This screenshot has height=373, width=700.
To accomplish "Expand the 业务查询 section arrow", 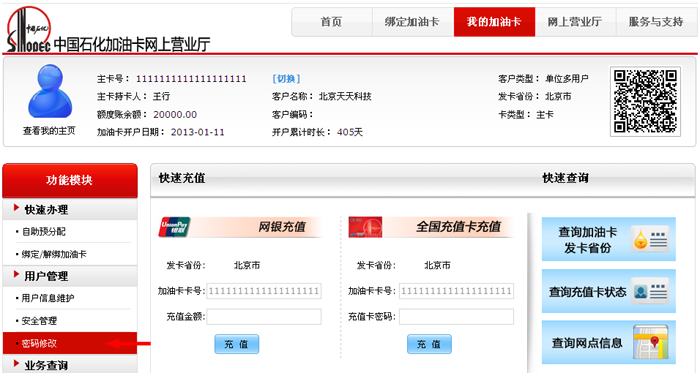I will [x=17, y=363].
